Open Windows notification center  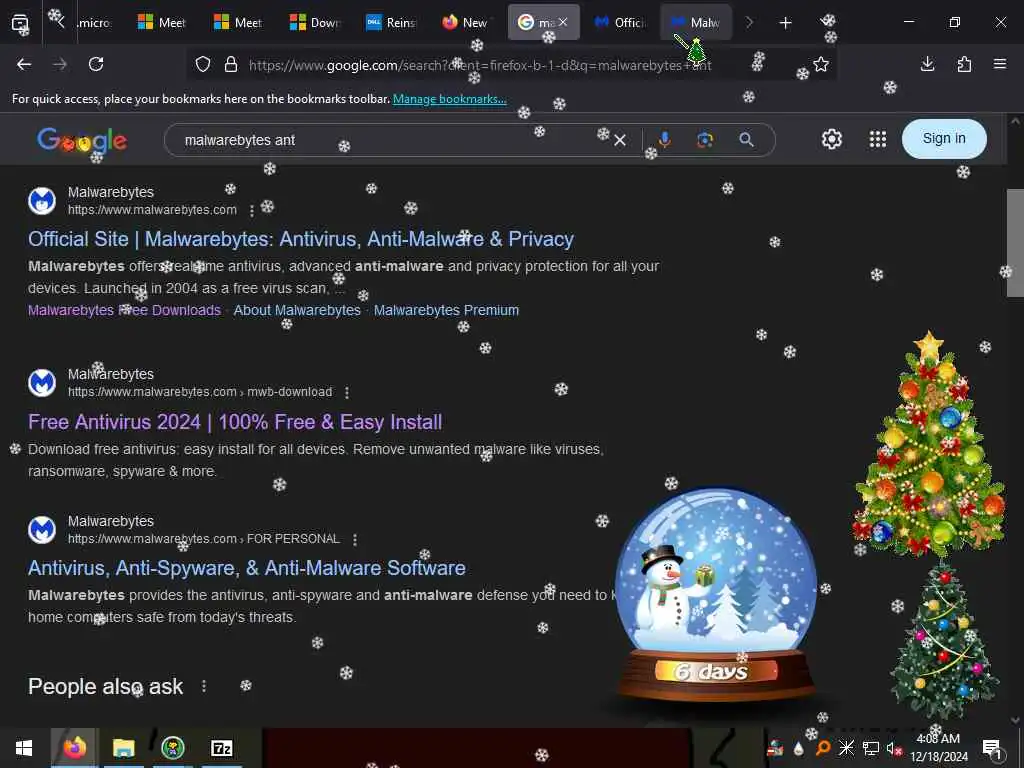pos(992,748)
